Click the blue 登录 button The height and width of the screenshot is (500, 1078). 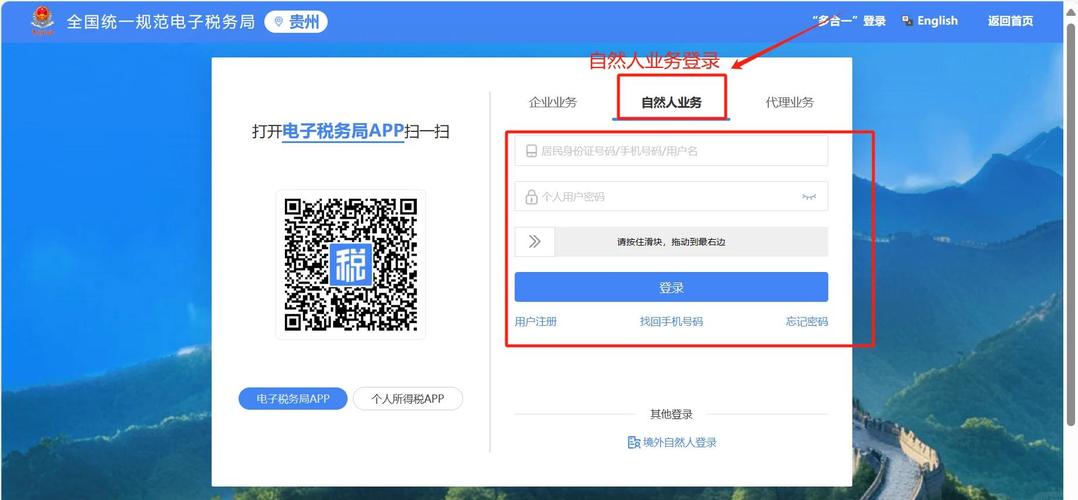671,287
